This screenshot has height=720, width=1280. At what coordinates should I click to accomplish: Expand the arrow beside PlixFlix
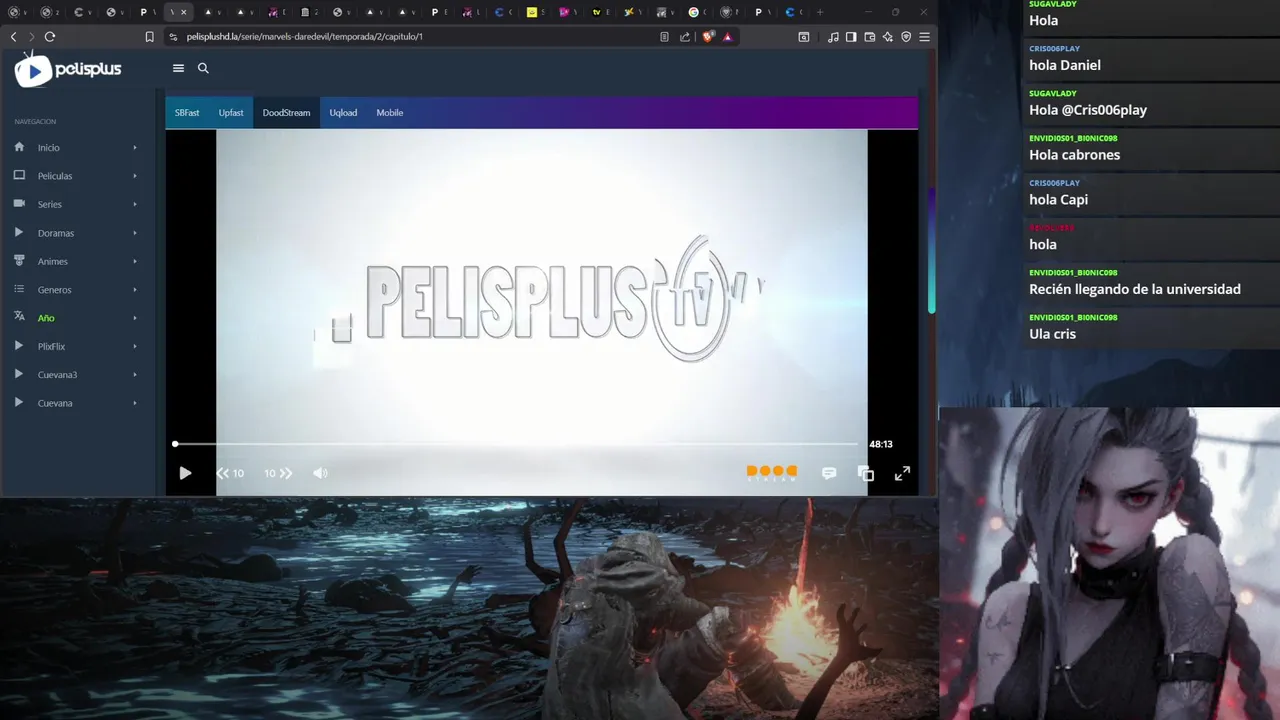(135, 346)
